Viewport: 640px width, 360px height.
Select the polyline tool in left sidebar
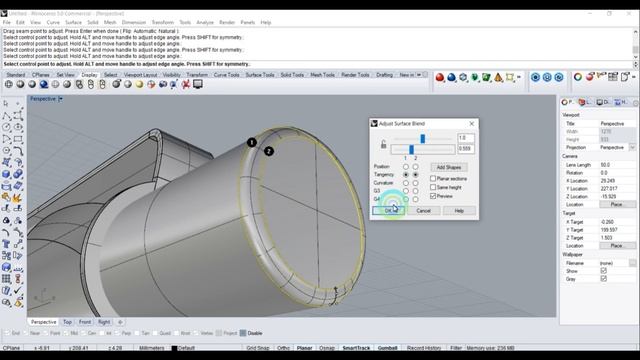click(x=6, y=116)
